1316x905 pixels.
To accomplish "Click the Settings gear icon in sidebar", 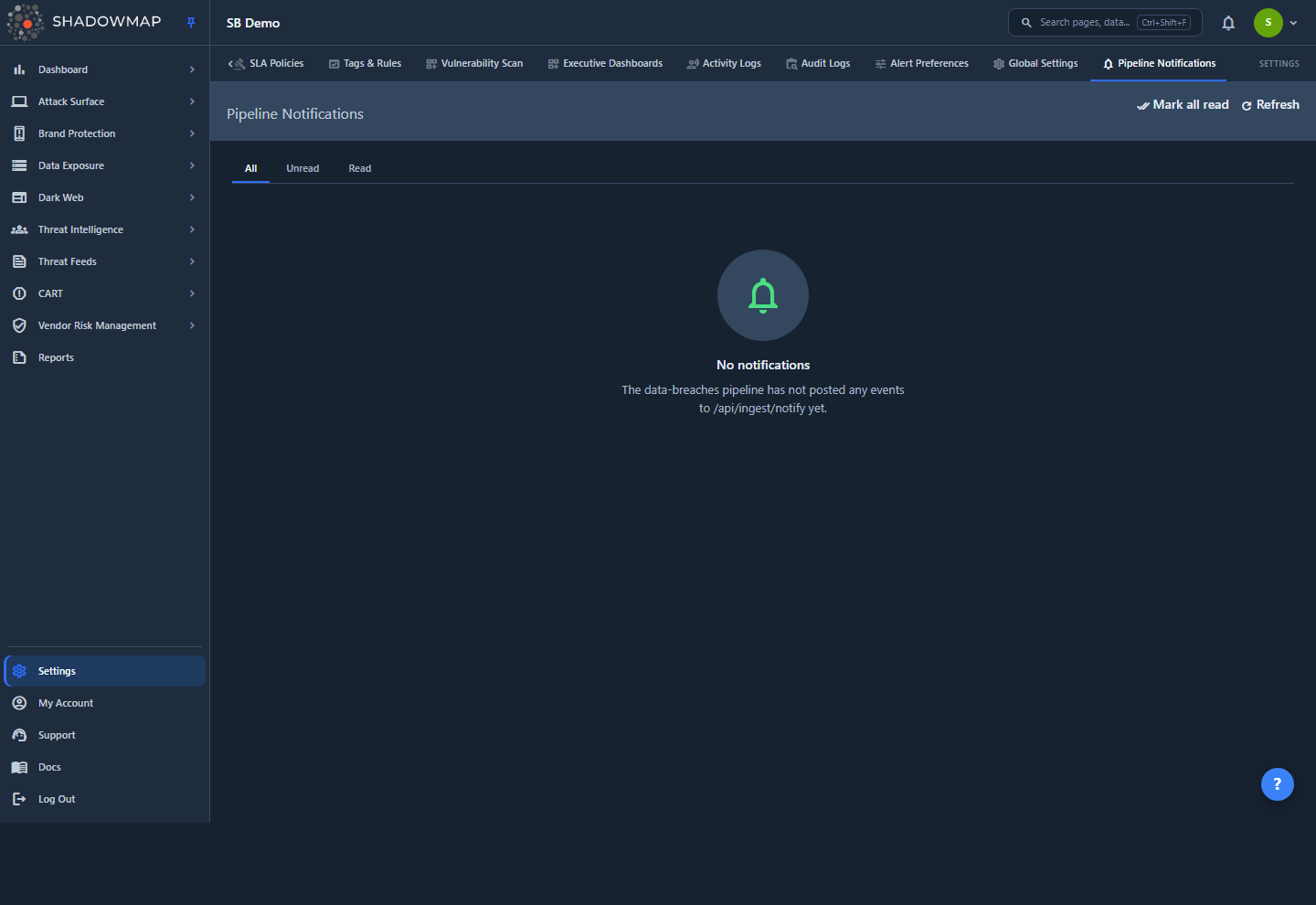I will click(x=19, y=671).
